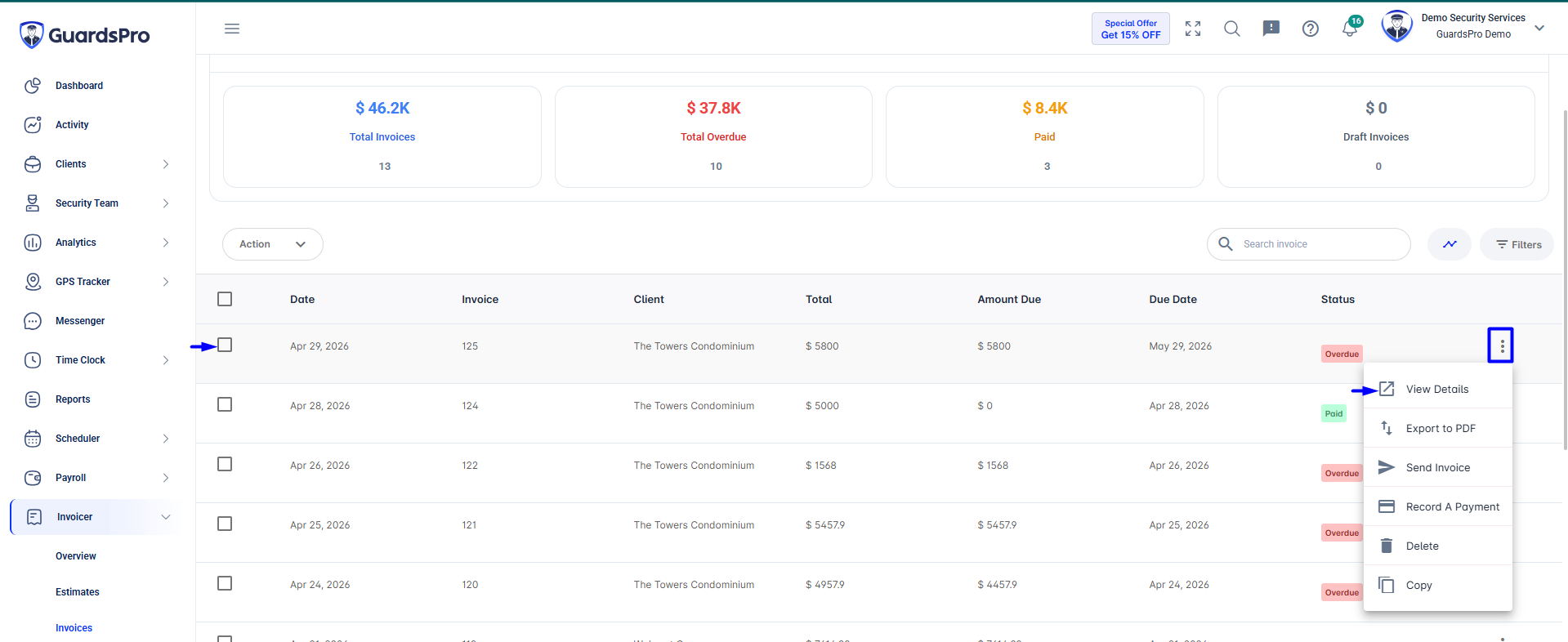Check the box for invoice 125
Image resolution: width=1568 pixels, height=642 pixels.
point(225,345)
